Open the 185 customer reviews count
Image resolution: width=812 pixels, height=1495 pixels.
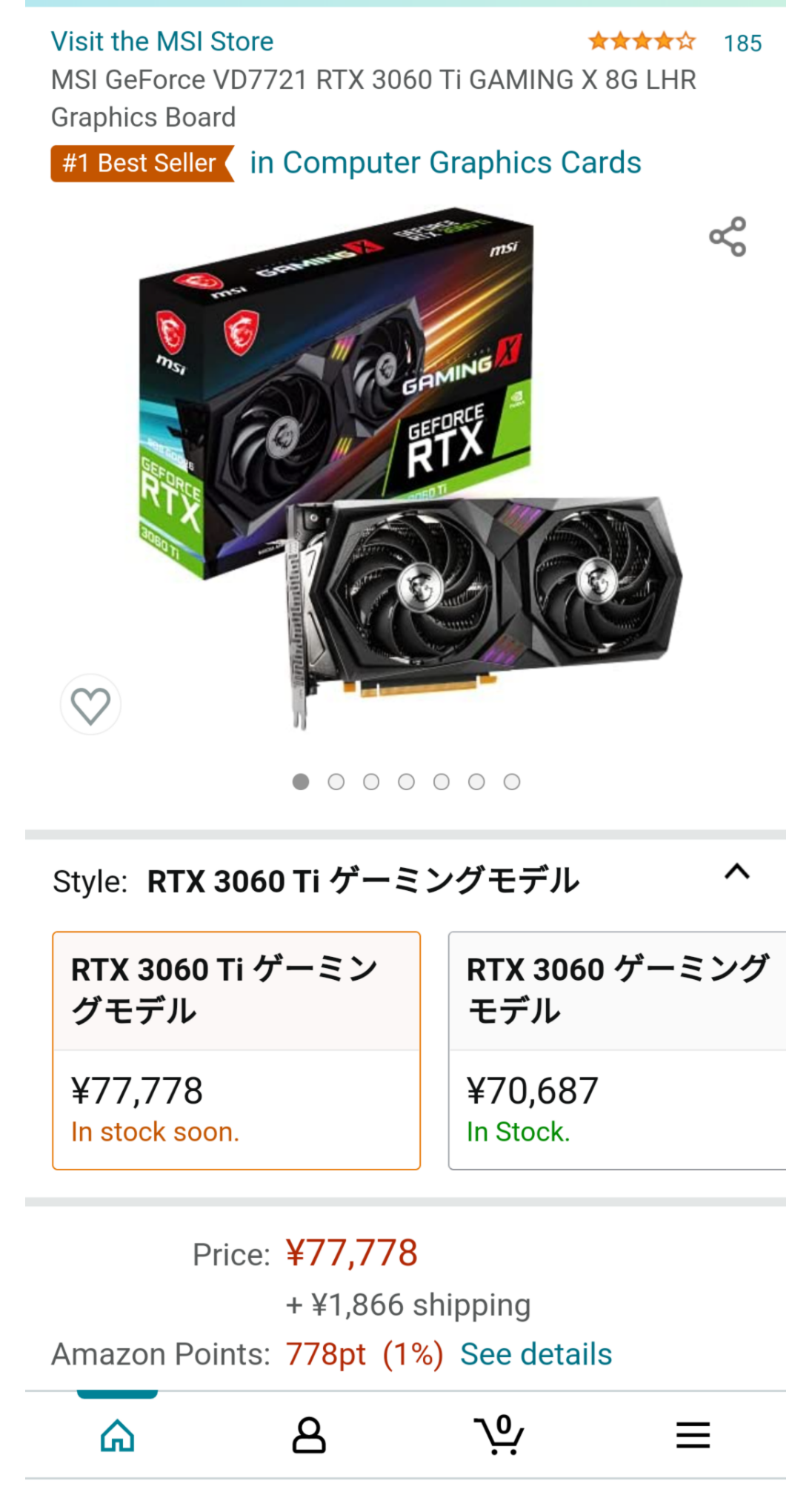742,44
